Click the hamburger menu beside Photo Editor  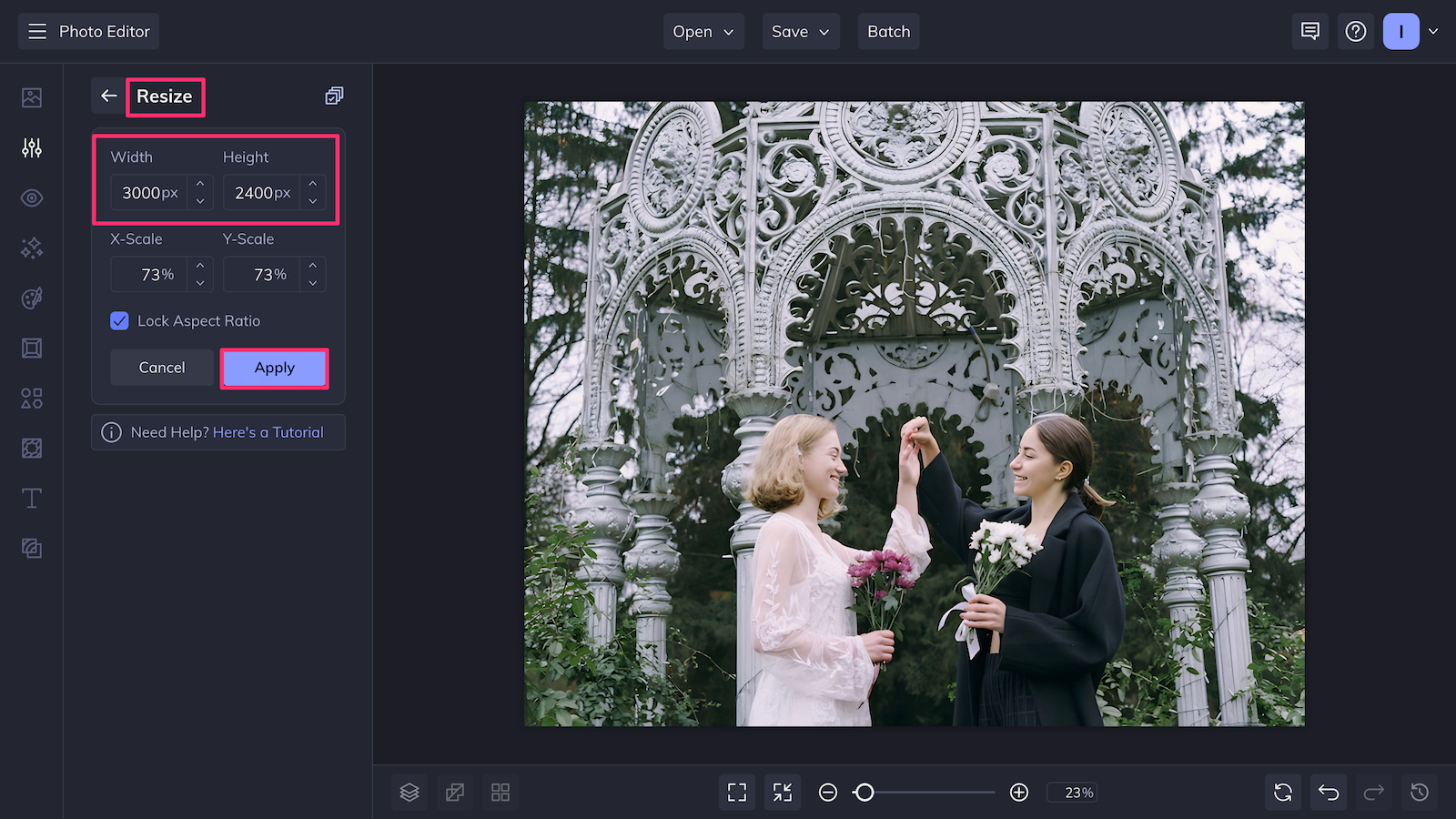(x=36, y=30)
